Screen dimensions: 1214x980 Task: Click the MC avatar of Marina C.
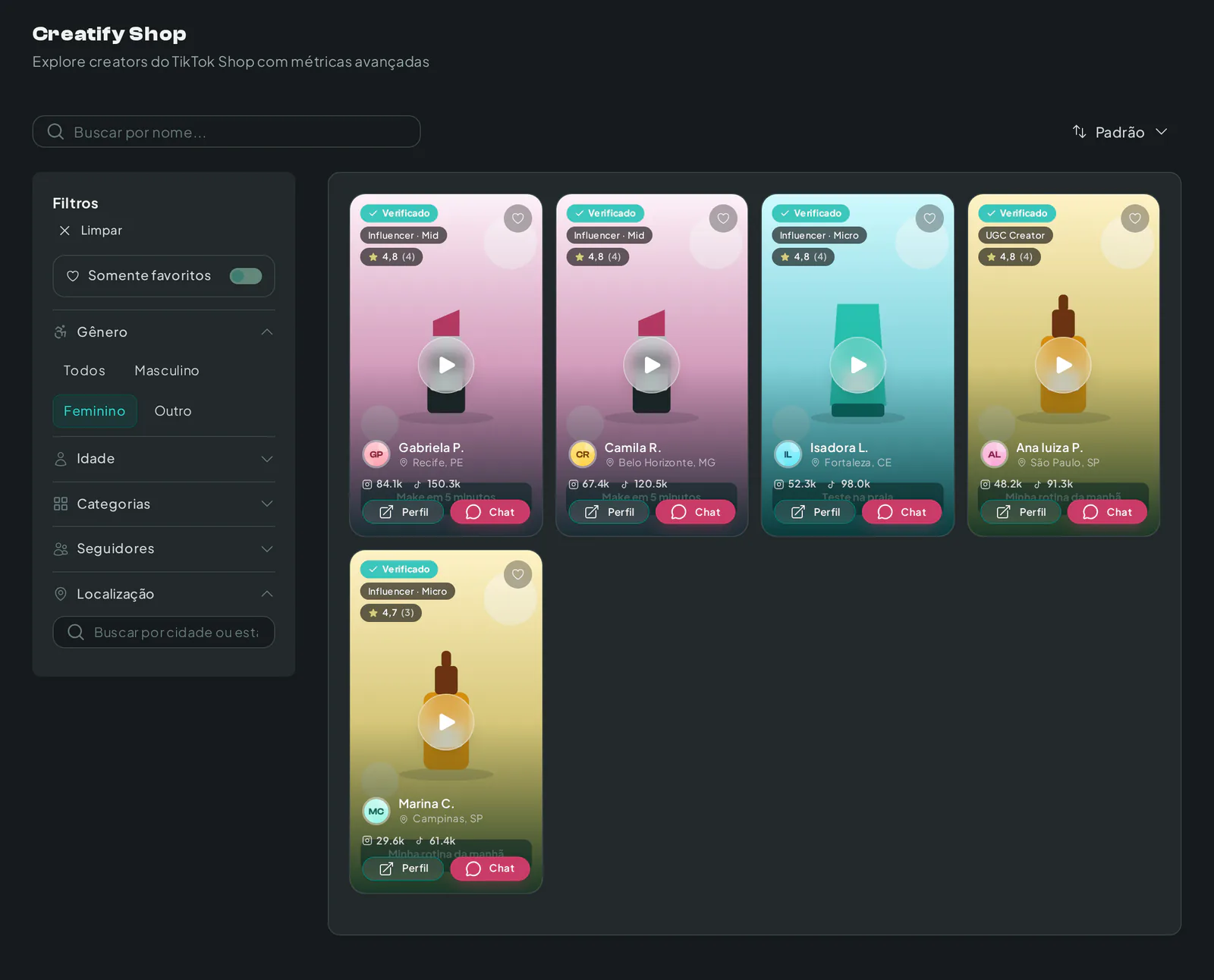pyautogui.click(x=376, y=811)
